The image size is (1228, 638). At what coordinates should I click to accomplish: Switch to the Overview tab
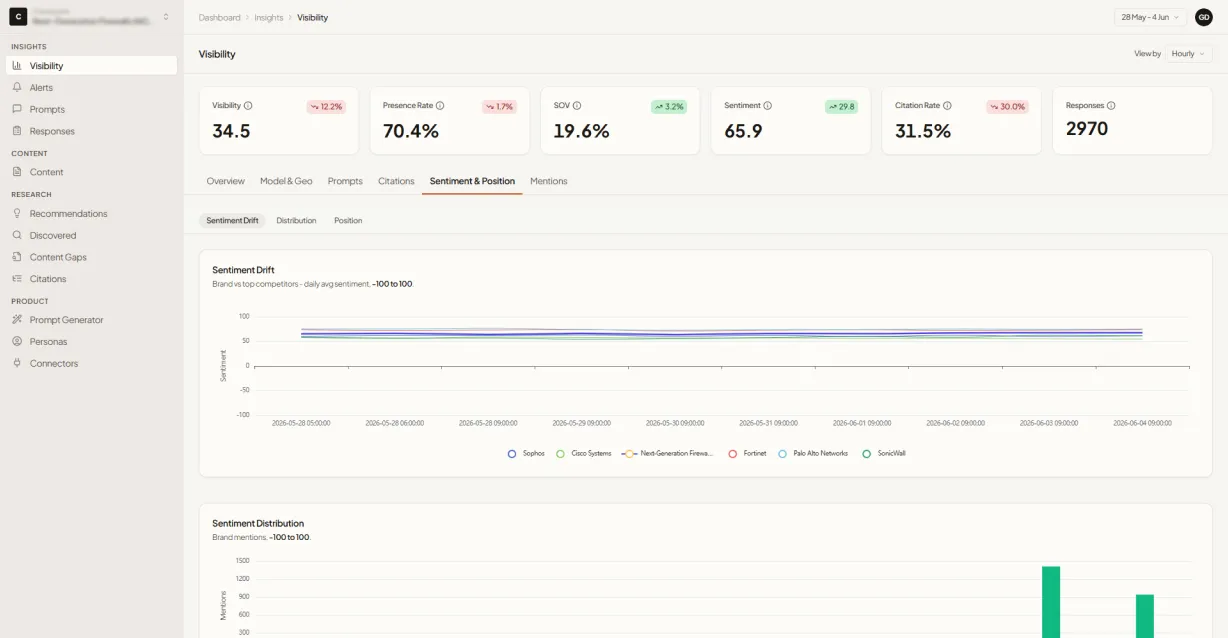click(x=226, y=181)
